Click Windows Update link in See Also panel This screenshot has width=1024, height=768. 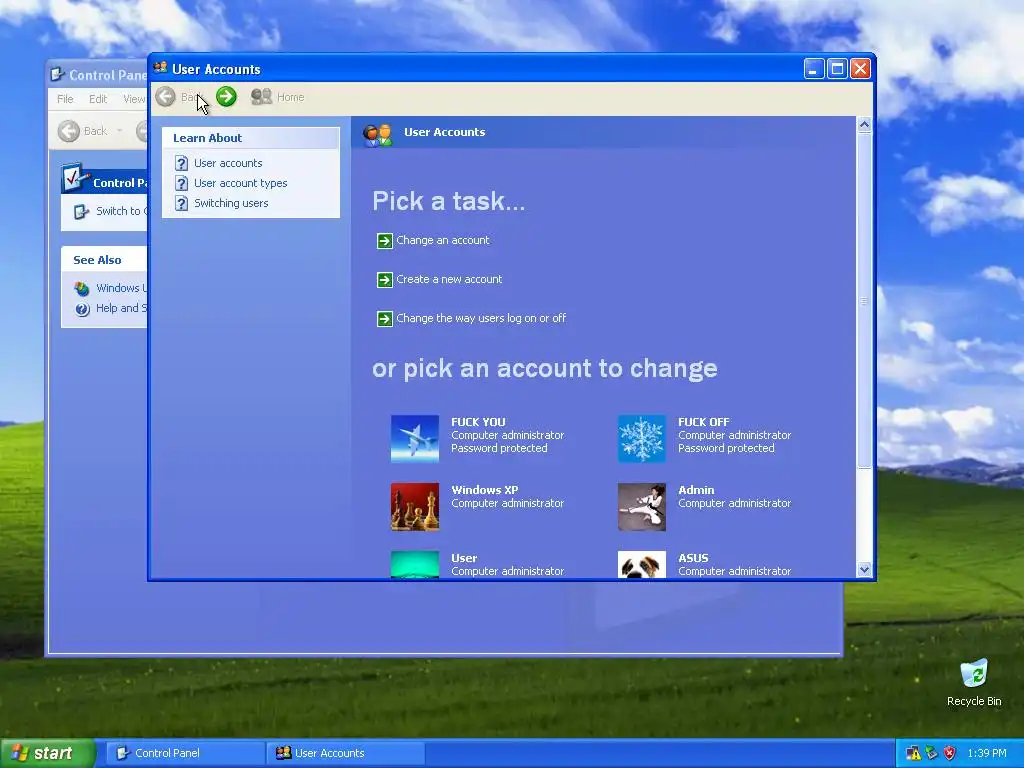tap(121, 288)
